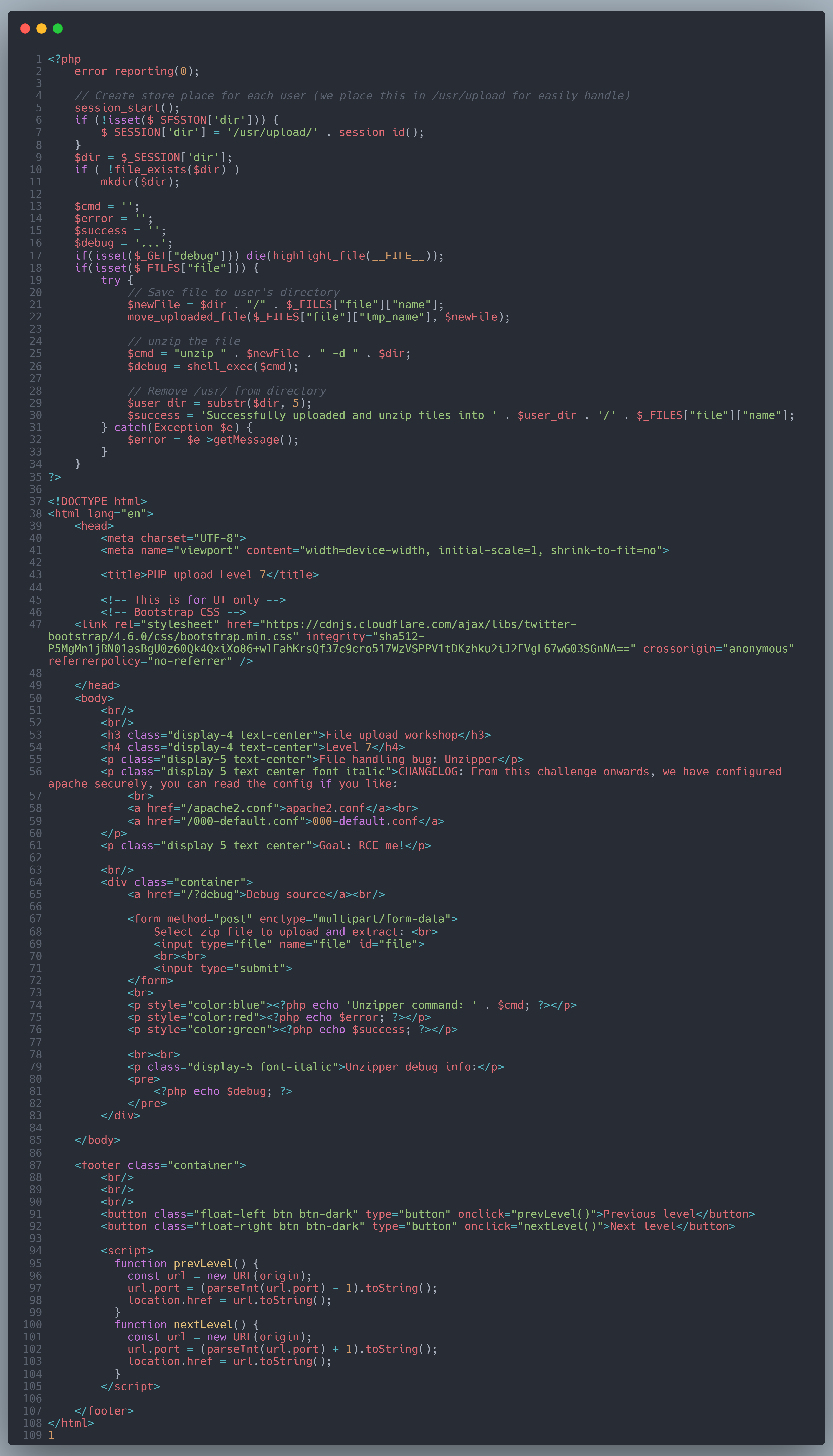Click the green maximize window dot
The width and height of the screenshot is (833, 1456).
(58, 29)
